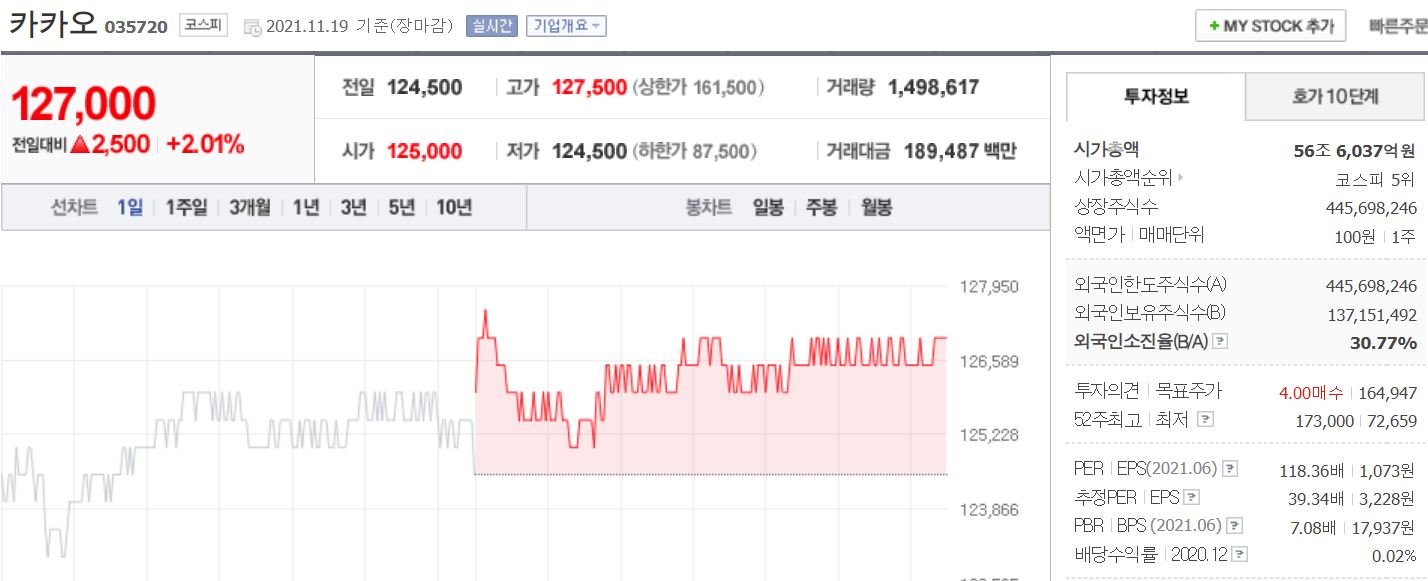Click the 0.02% dividend yield value
The height and width of the screenshot is (581, 1428).
point(1393,555)
